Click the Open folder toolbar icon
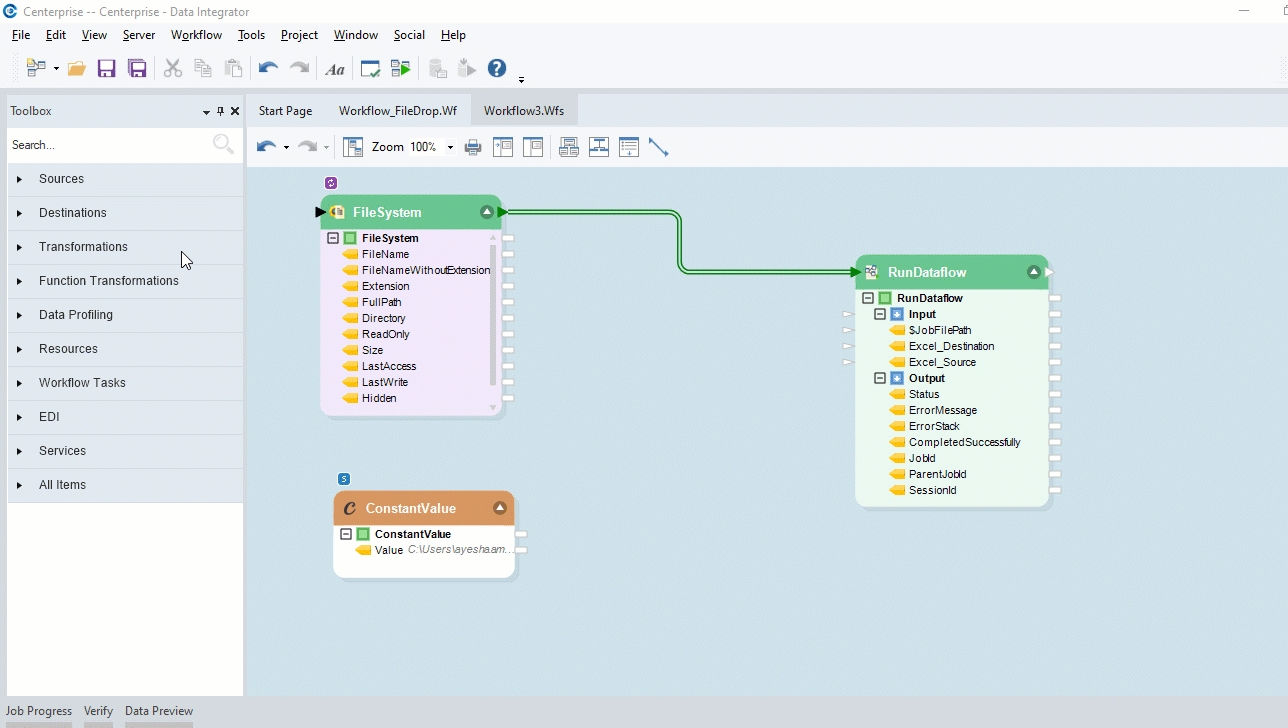The image size is (1288, 728). [x=76, y=69]
